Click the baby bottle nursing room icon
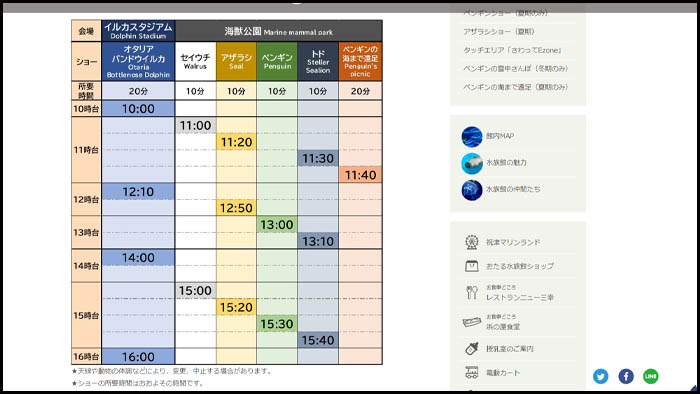 471,348
